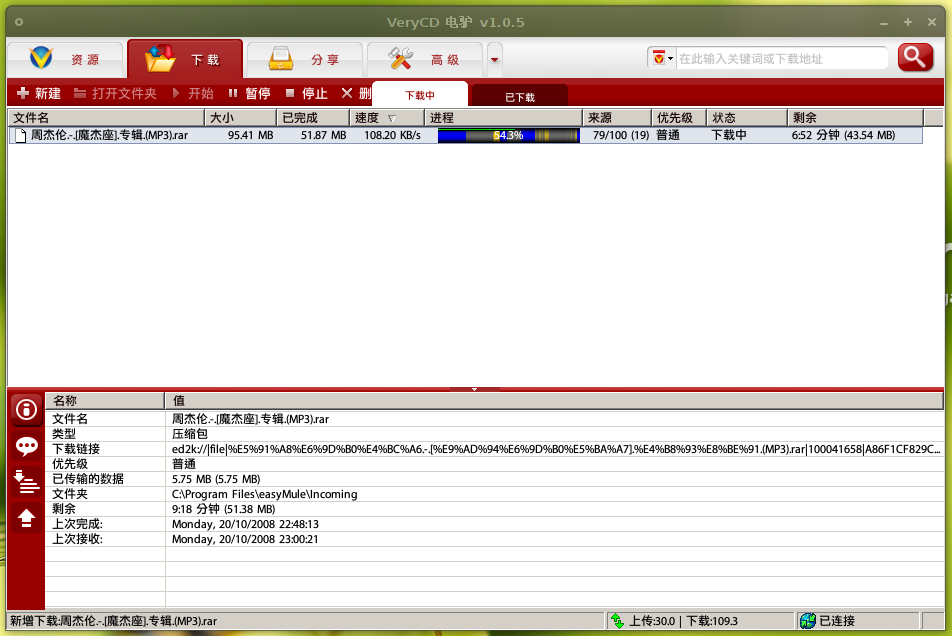The width and height of the screenshot is (952, 636).
Task: Open the 资源 resources tab
Action: (x=65, y=59)
